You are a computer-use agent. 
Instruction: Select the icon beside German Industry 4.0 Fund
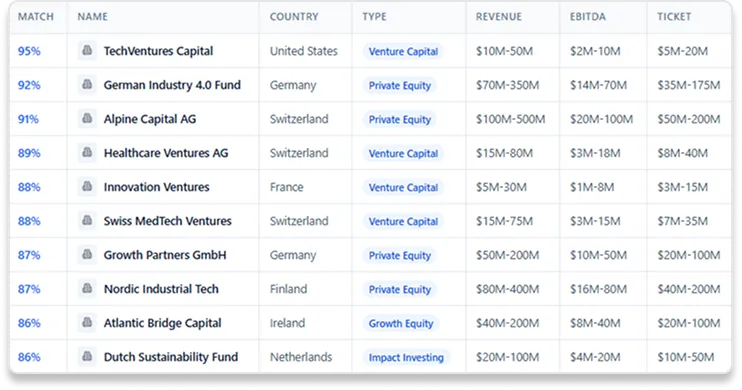tap(87, 84)
